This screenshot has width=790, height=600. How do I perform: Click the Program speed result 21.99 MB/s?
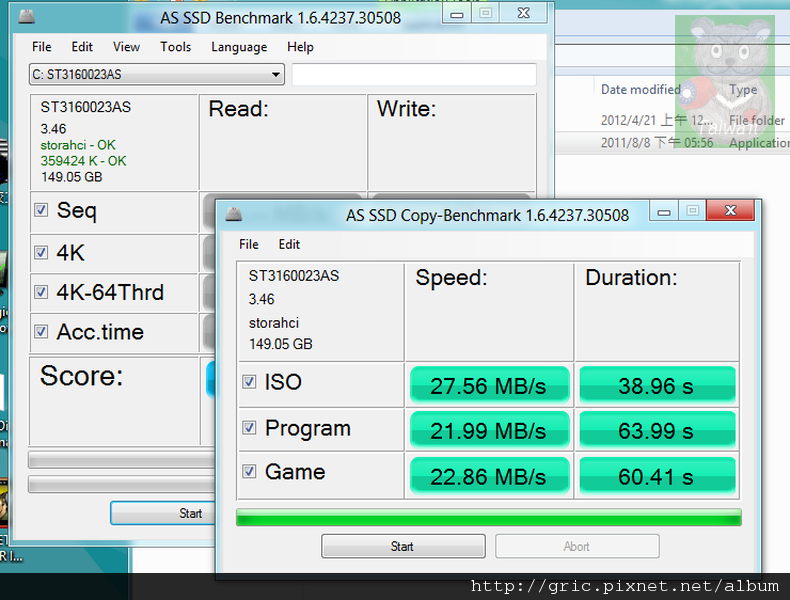tap(490, 430)
